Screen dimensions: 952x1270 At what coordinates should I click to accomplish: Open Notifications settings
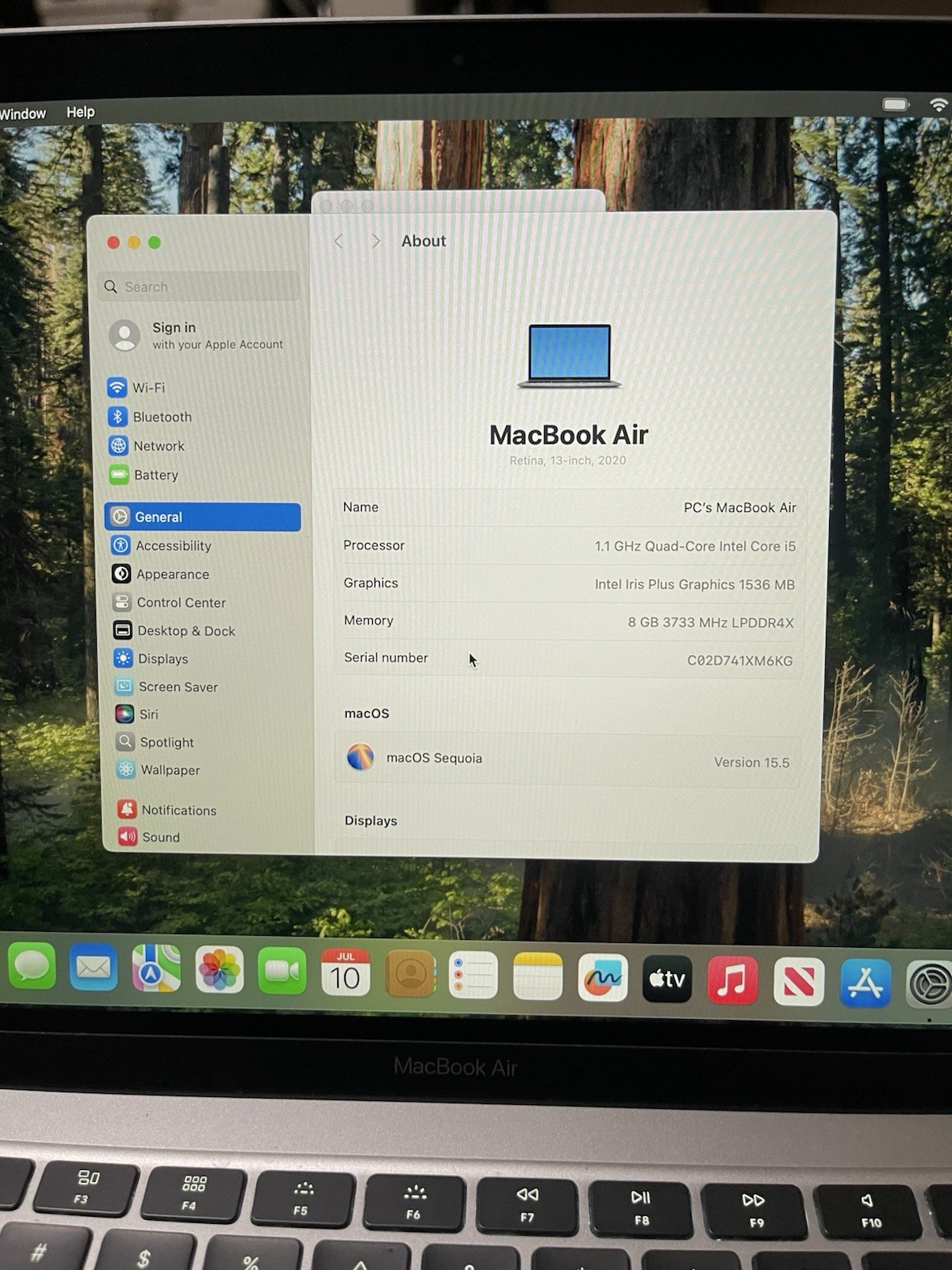click(167, 810)
